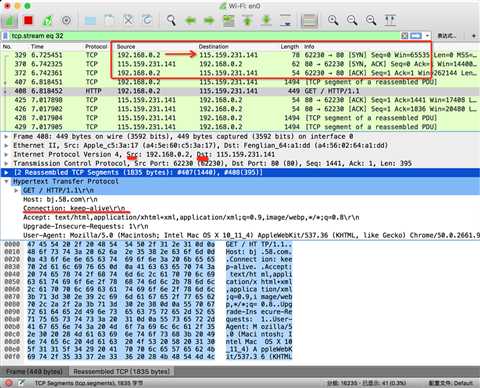The width and height of the screenshot is (480, 388).
Task: Select packet 426 row
Action: click(x=240, y=109)
